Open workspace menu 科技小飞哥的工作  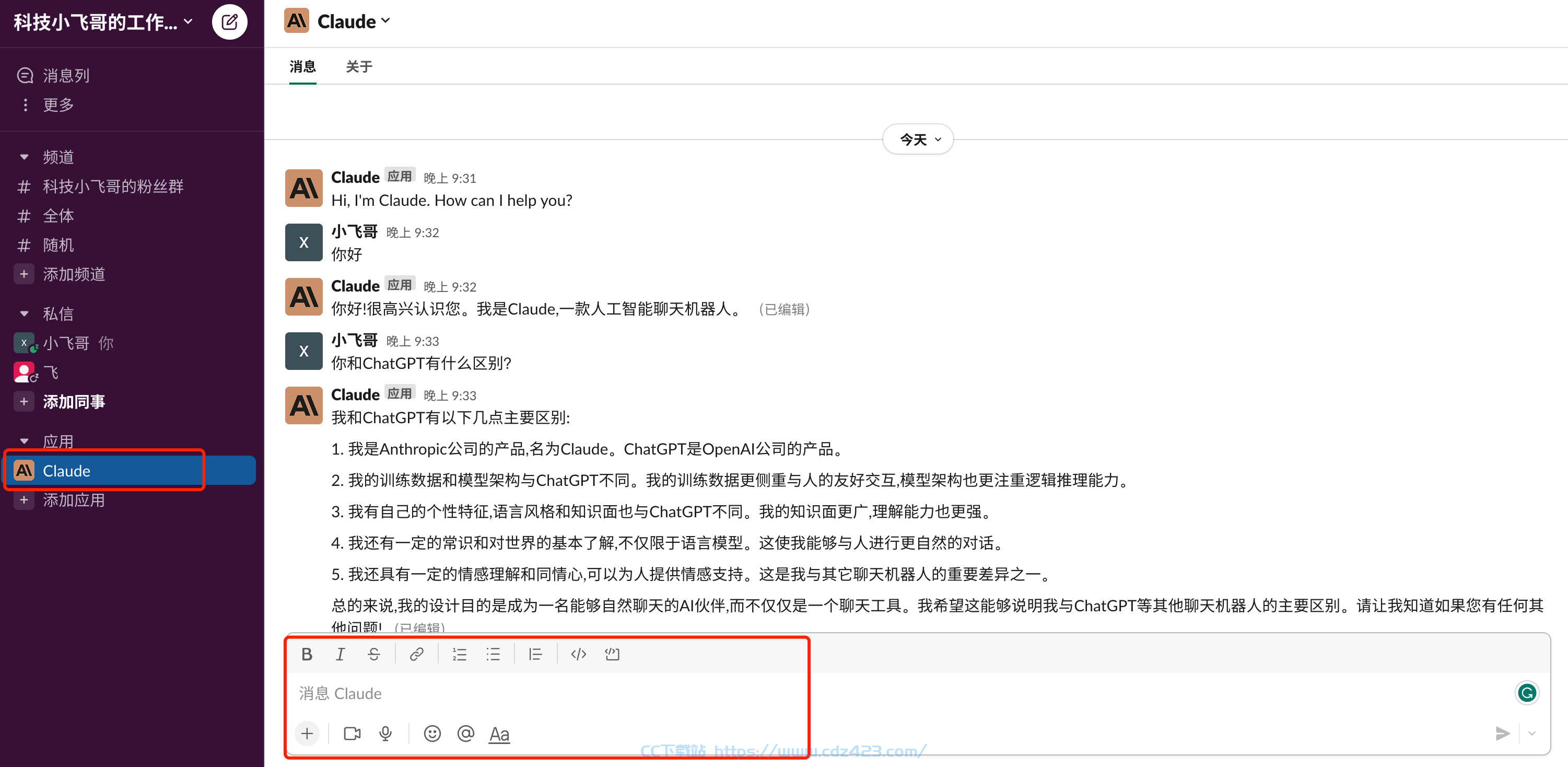[103, 22]
